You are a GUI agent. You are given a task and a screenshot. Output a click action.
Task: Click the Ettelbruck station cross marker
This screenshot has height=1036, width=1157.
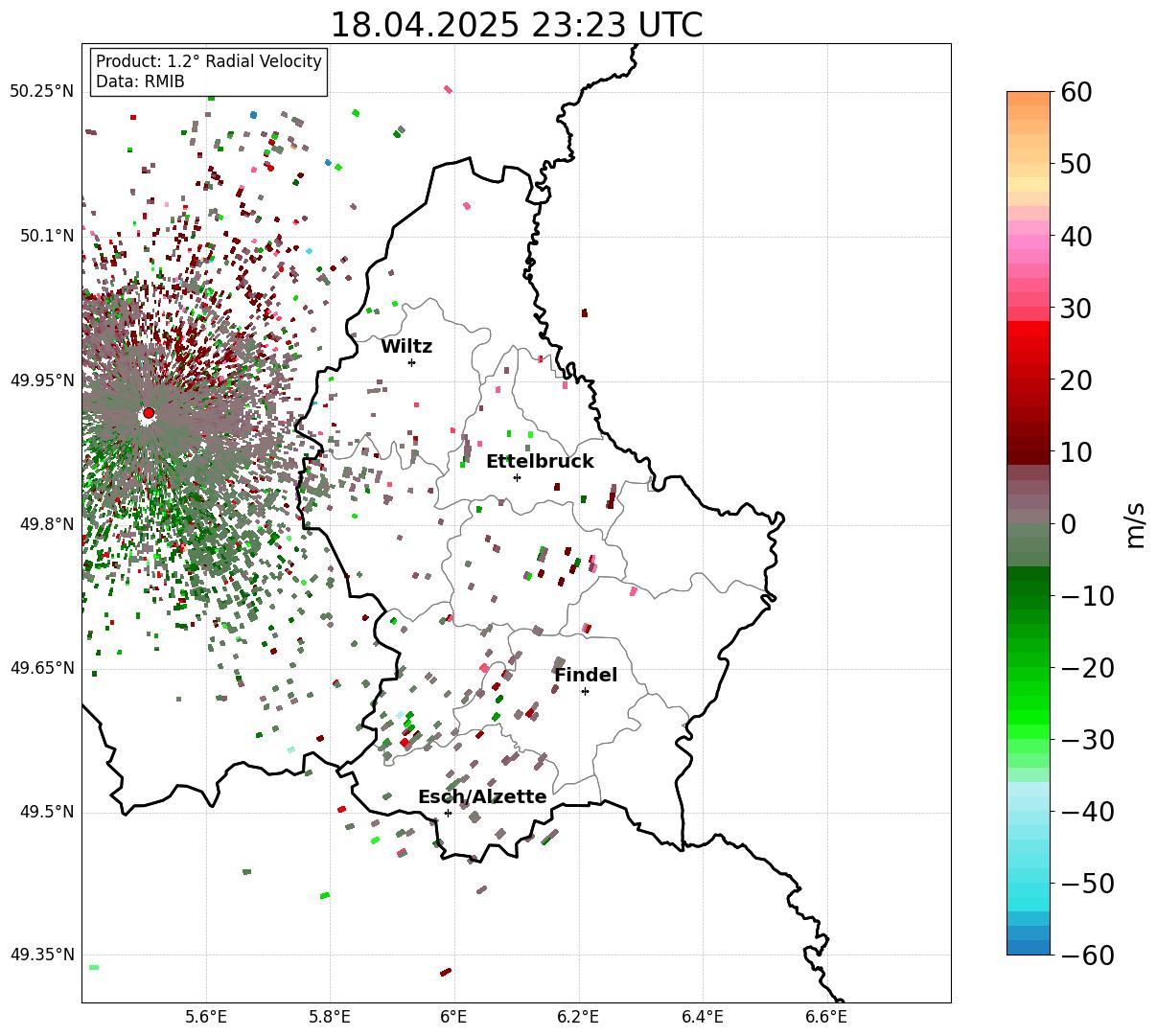point(517,477)
